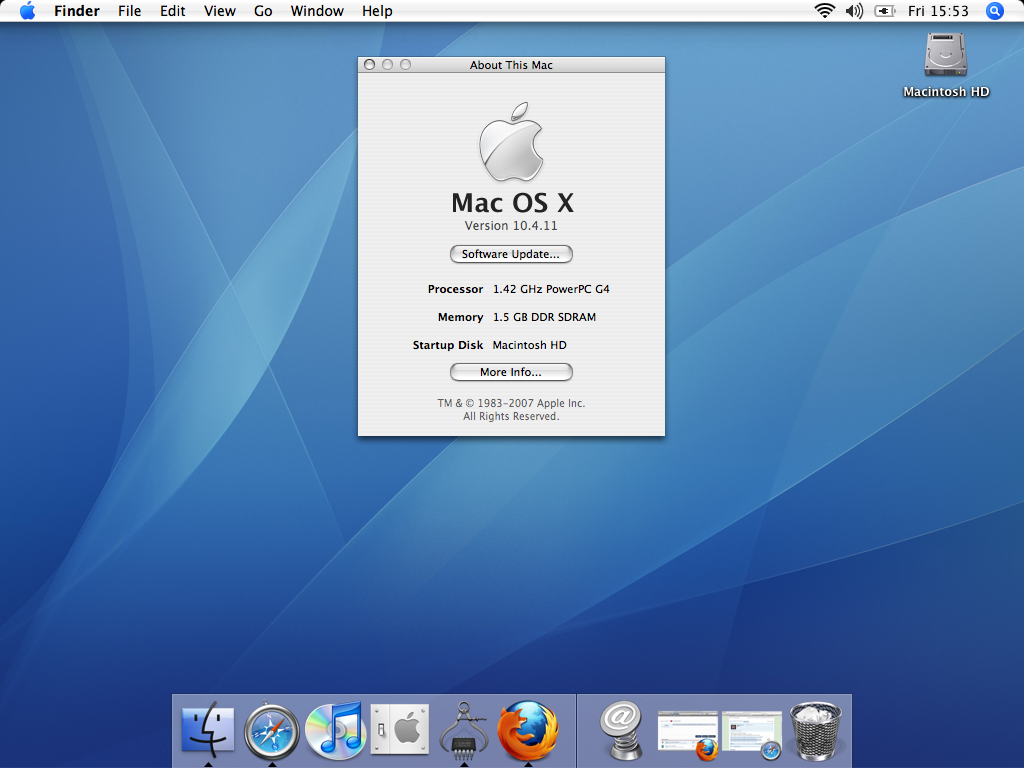Click the Version 10.4.11 text

point(511,226)
